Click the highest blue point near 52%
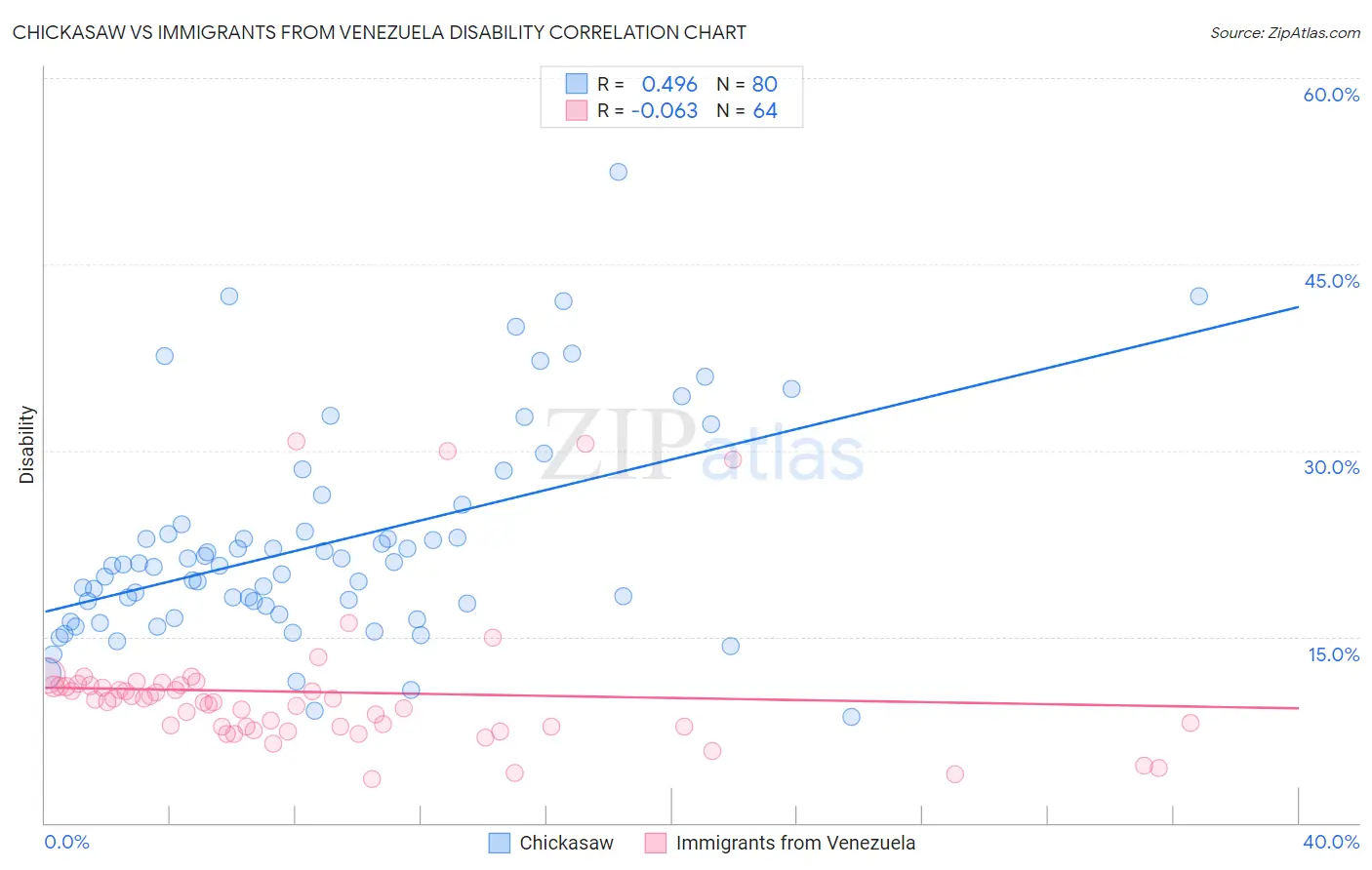The height and width of the screenshot is (870, 1372). [618, 172]
